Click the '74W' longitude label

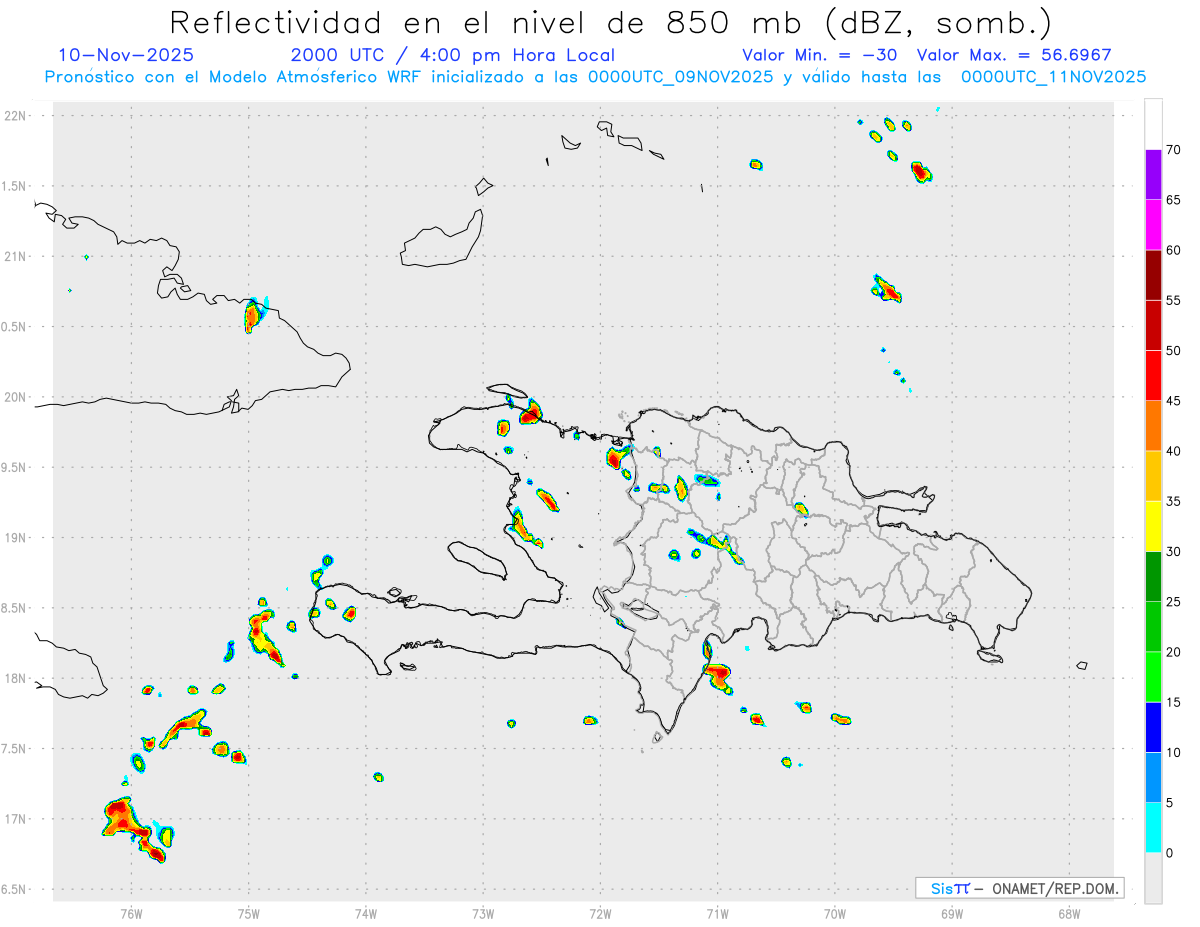click(366, 913)
